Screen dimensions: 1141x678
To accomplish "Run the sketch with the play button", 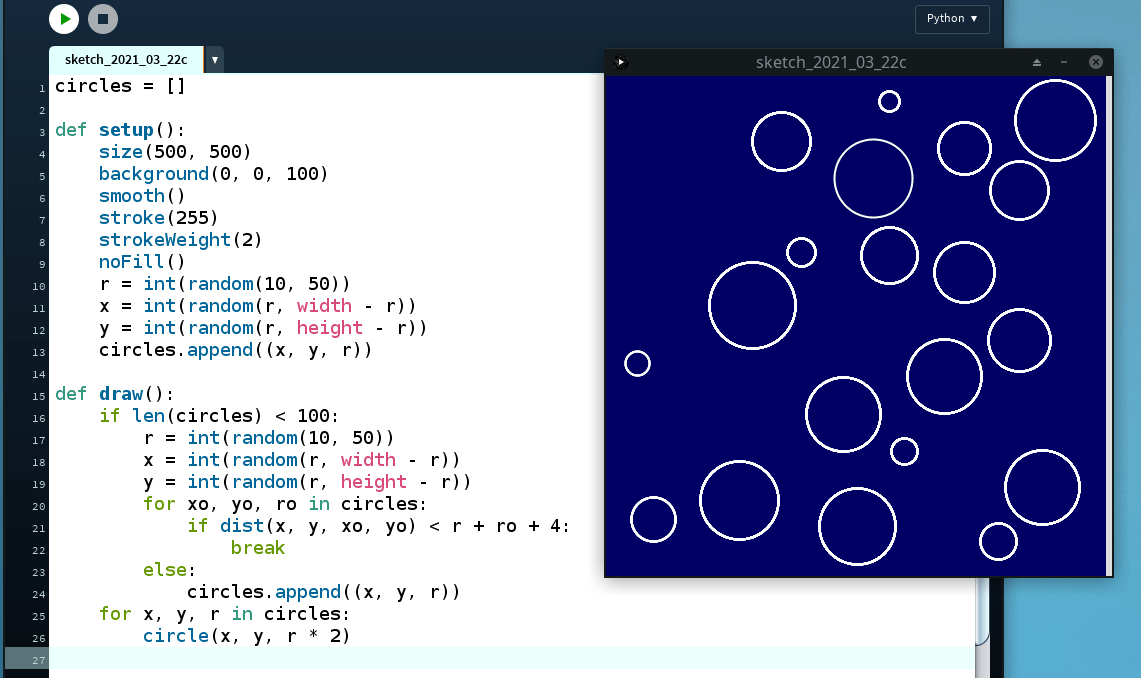I will pos(64,19).
